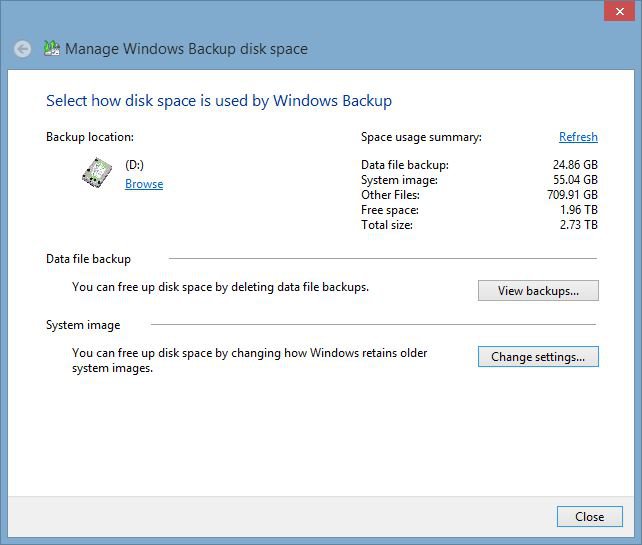This screenshot has width=642, height=545.
Task: Click the 2.73 TB total size value
Action: point(579,225)
